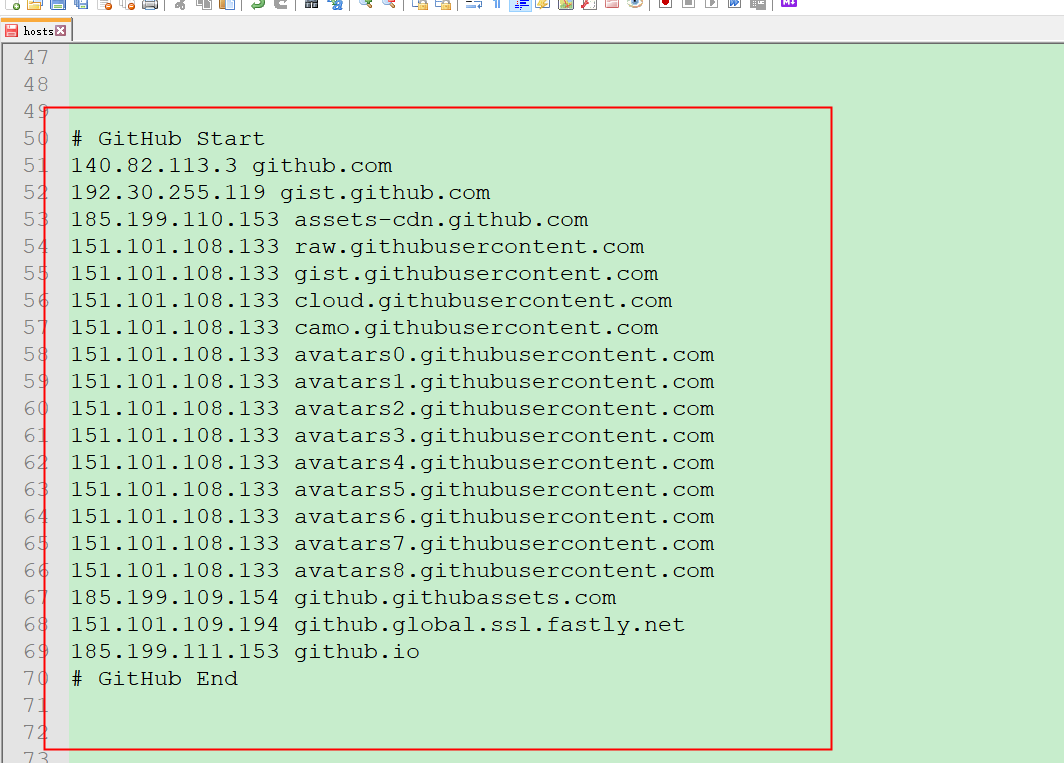Click the github.githubassets.com entry line
Viewport: 1064px width, 763px height.
[343, 597]
